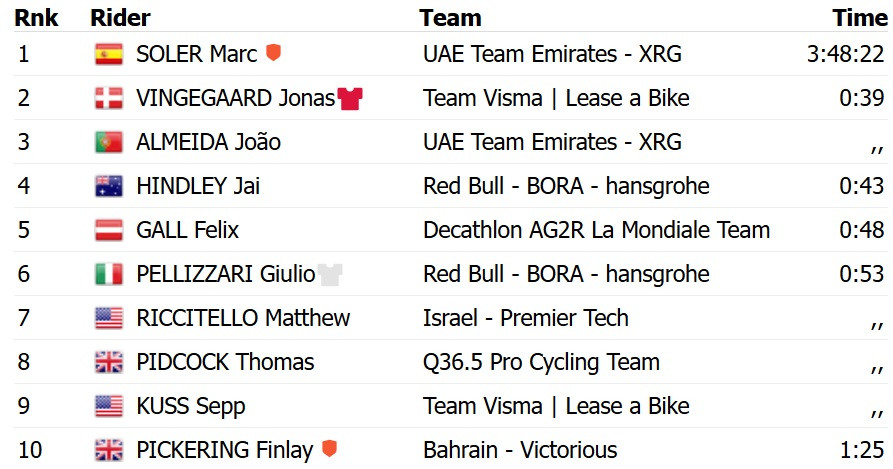
Task: Open Israel - Premier Tech team page
Action: [526, 318]
